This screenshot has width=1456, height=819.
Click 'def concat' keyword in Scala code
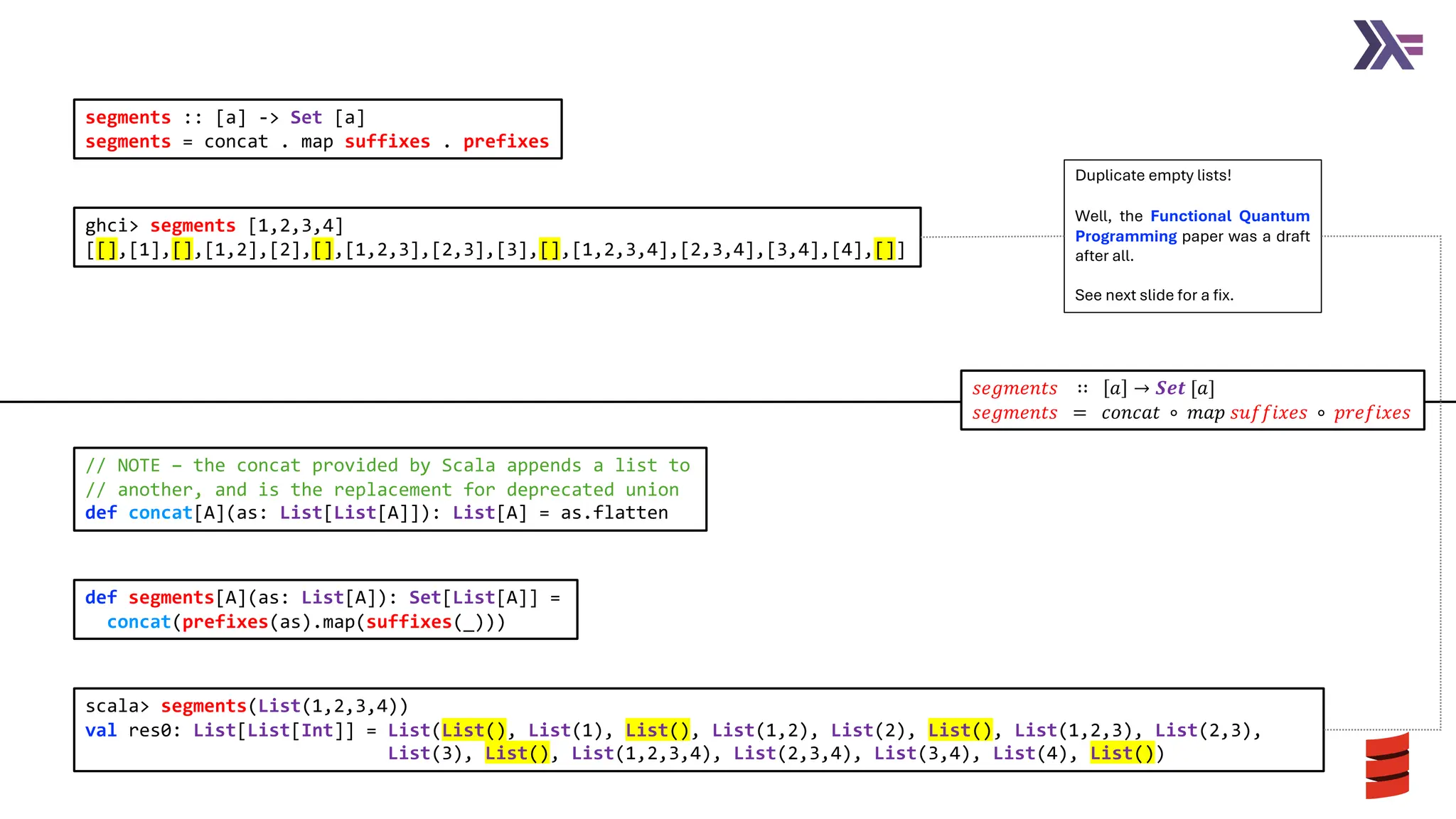click(139, 513)
